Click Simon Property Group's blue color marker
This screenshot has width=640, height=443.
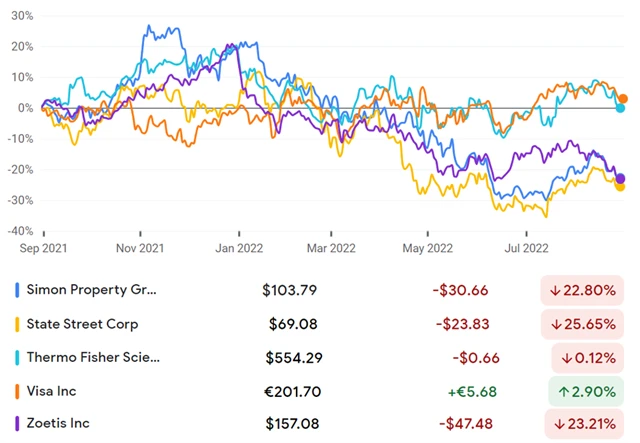tap(18, 290)
